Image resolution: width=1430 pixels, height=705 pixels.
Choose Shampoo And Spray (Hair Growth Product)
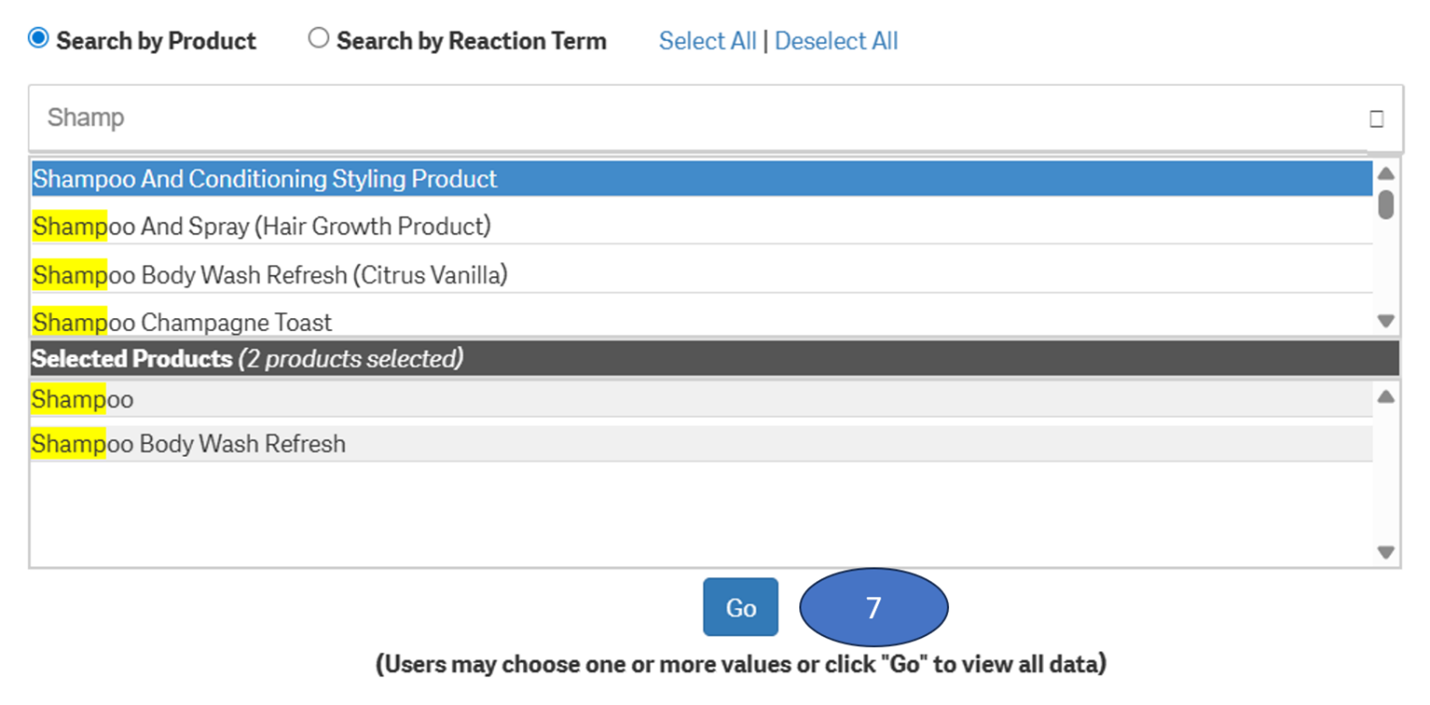pos(262,226)
